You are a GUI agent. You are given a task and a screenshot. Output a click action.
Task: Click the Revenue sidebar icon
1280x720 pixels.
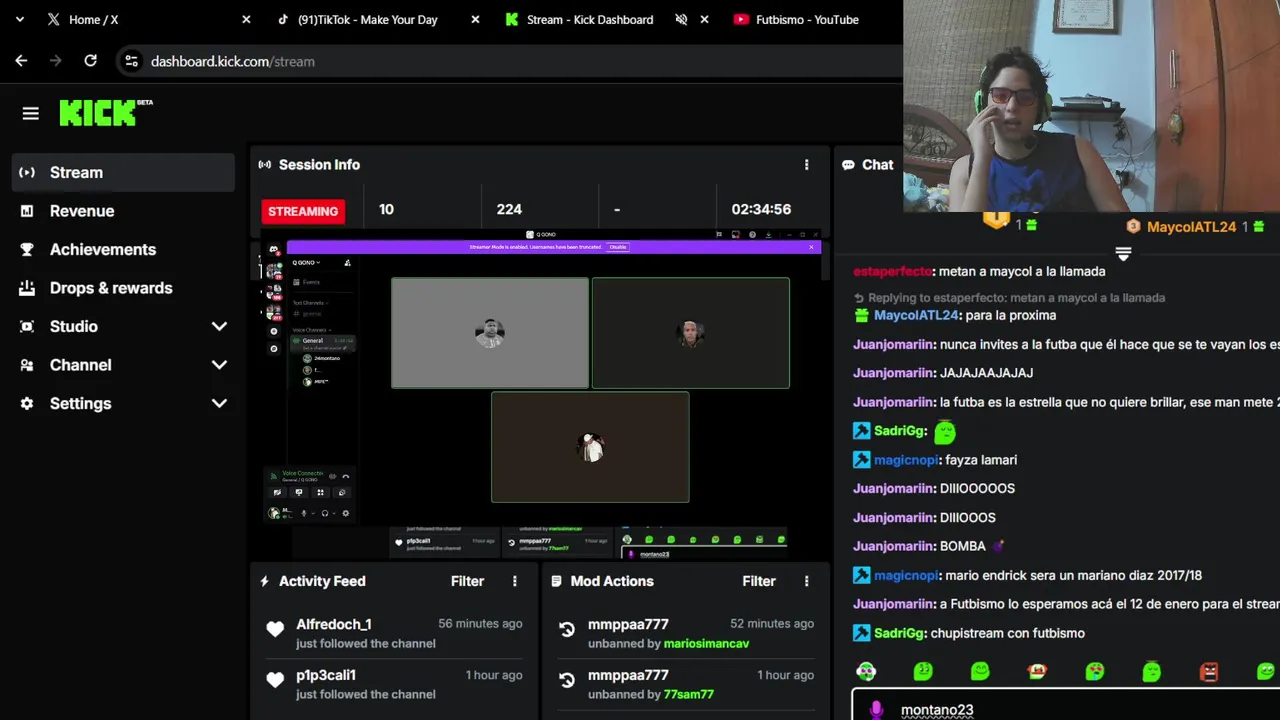coord(27,211)
